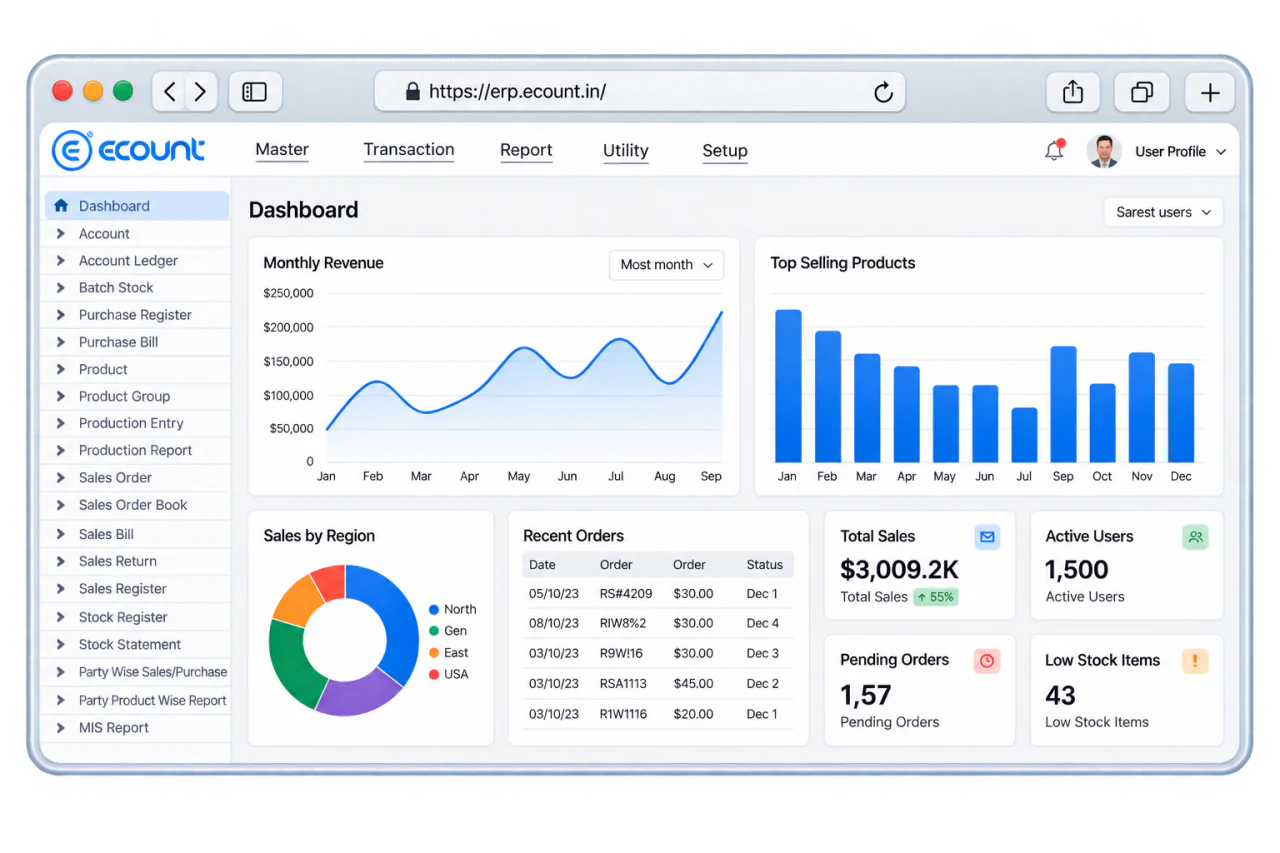
Task: Click the browser reload icon
Action: pos(883,92)
